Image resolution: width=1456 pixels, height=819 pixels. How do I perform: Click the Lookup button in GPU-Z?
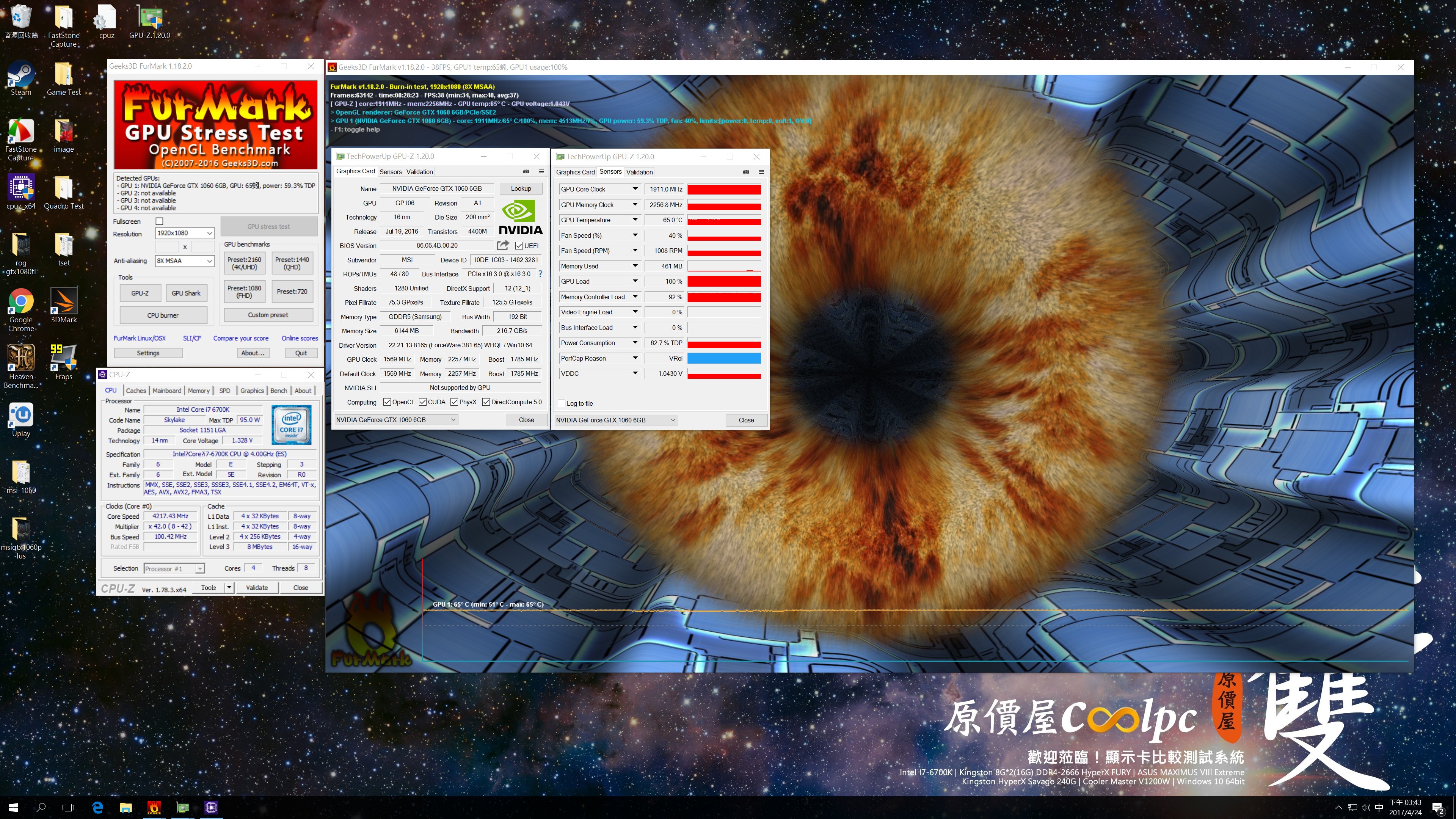click(521, 188)
